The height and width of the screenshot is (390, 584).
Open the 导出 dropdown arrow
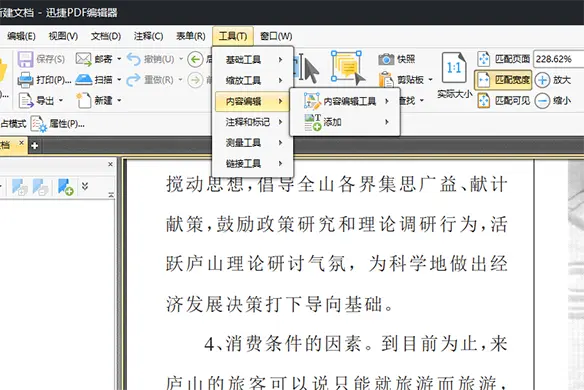point(61,101)
